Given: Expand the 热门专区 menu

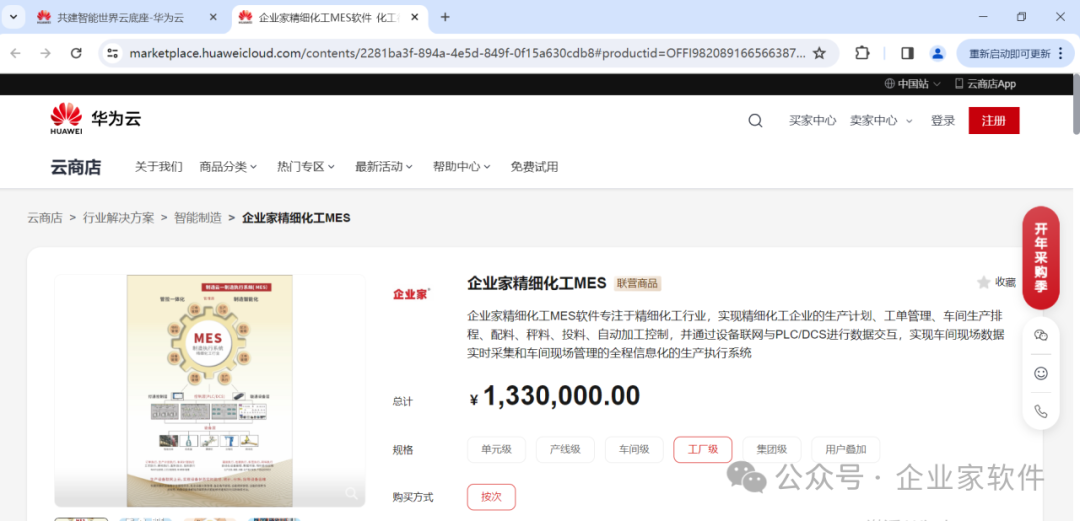Looking at the screenshot, I should pos(306,167).
